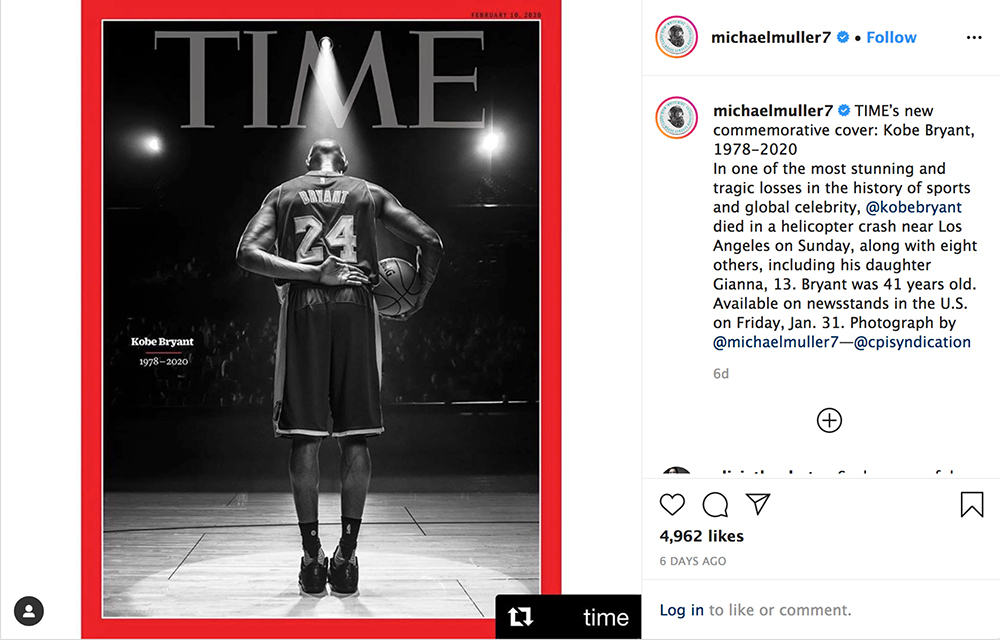Click the TIME cover photo

point(321,319)
